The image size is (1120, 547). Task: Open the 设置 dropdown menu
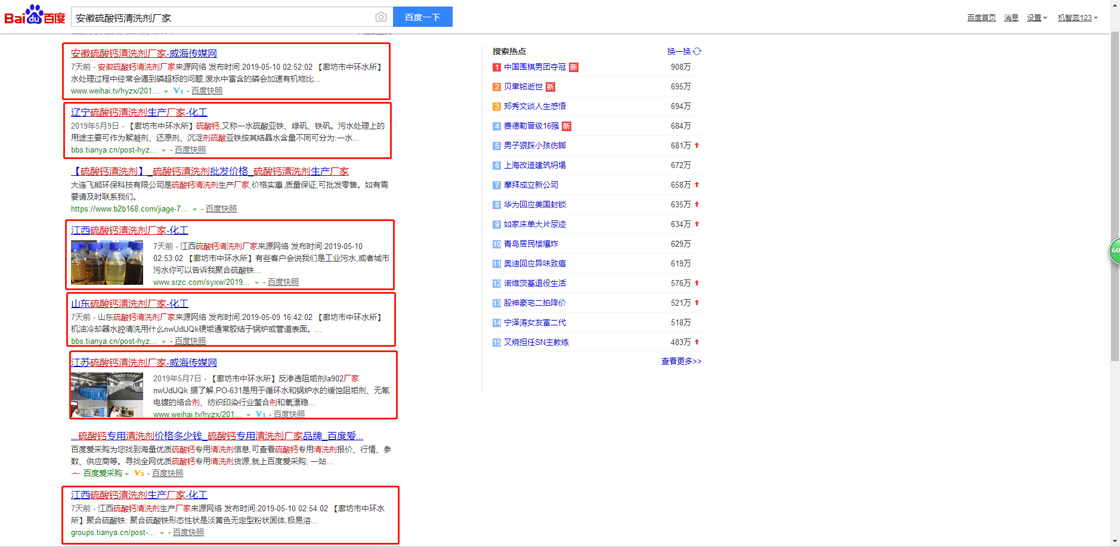tap(1037, 17)
